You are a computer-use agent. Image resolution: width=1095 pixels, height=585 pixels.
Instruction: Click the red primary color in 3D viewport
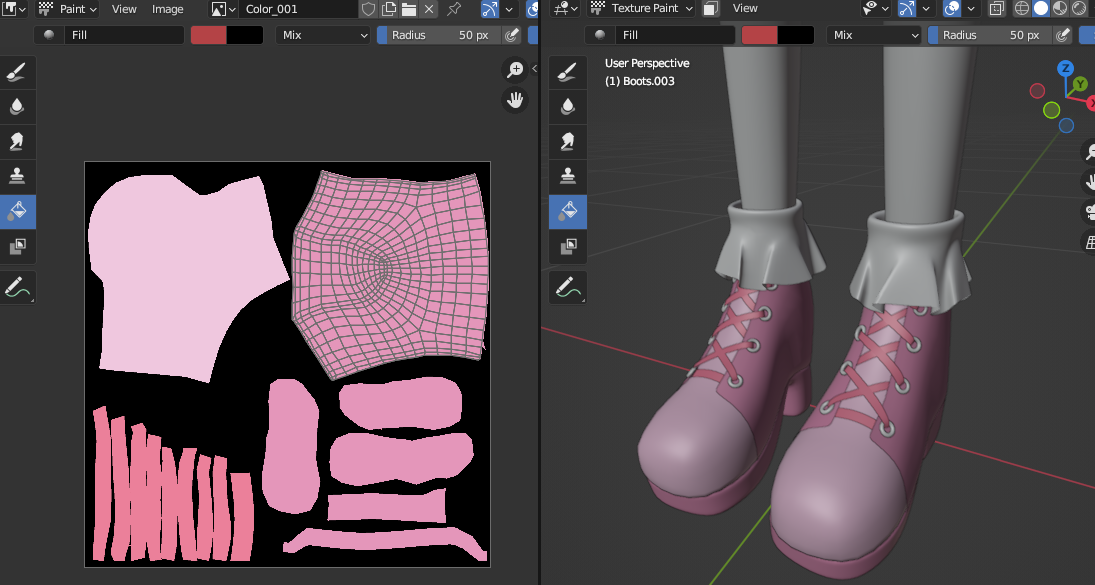(x=760, y=35)
